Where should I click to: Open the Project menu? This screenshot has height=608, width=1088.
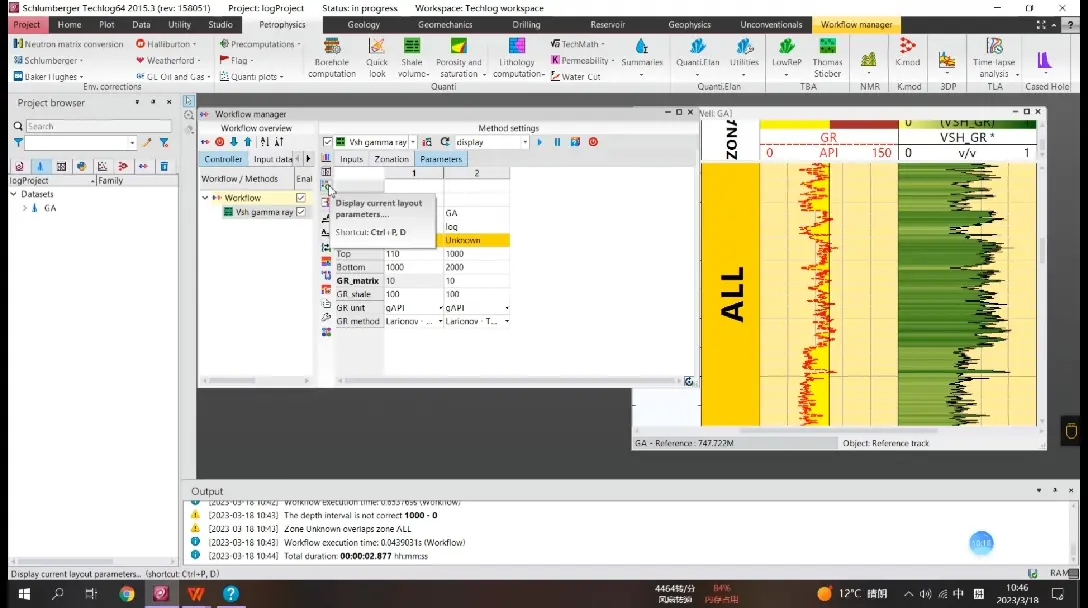[27, 24]
